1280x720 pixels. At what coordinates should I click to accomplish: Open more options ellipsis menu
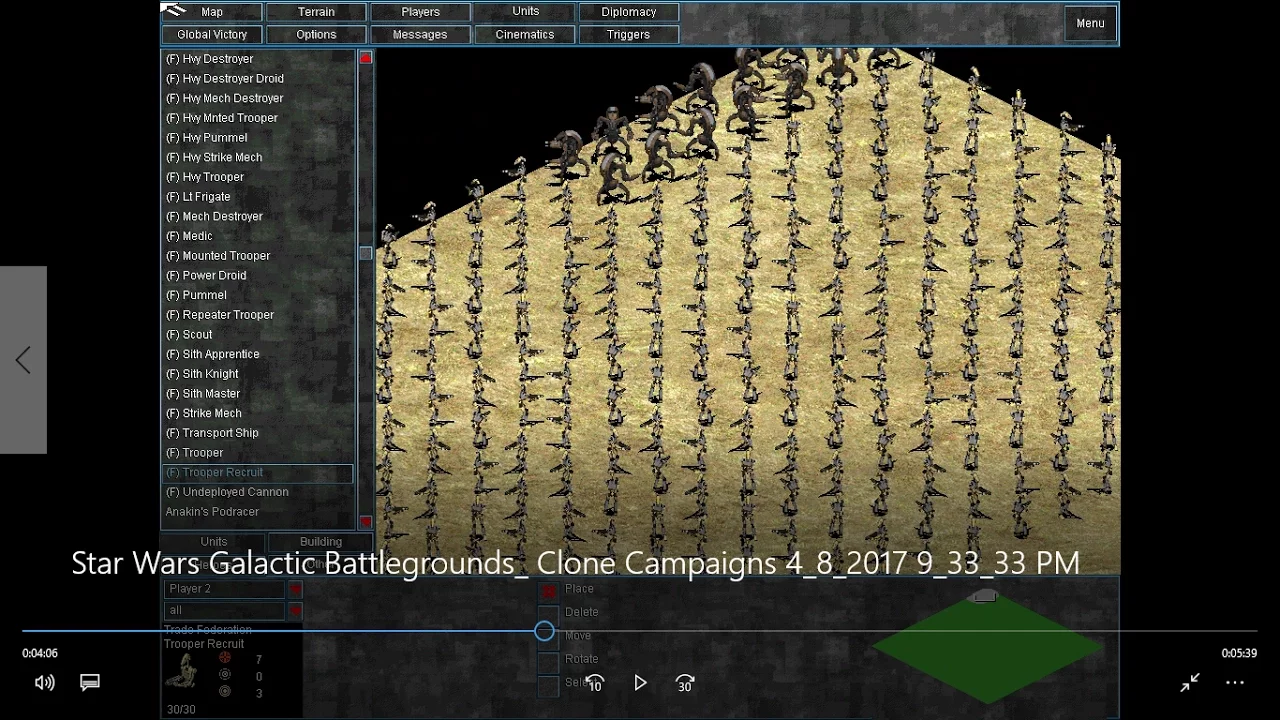(x=1235, y=682)
